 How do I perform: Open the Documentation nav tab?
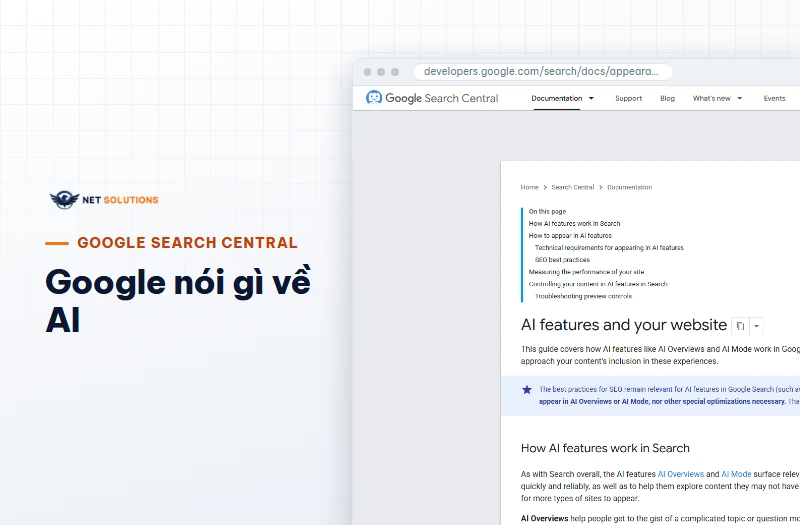point(557,98)
